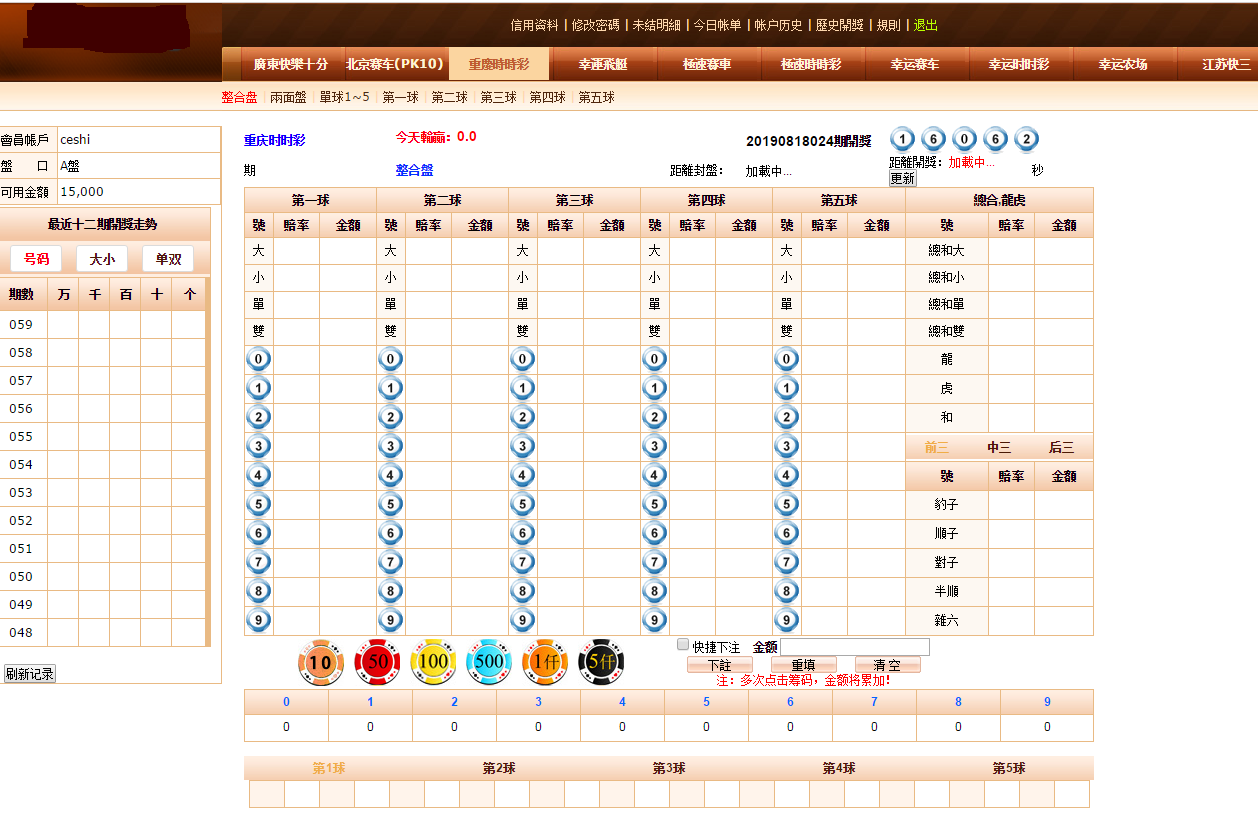Click the 金额 amount input field
The image size is (1258, 823).
[855, 646]
